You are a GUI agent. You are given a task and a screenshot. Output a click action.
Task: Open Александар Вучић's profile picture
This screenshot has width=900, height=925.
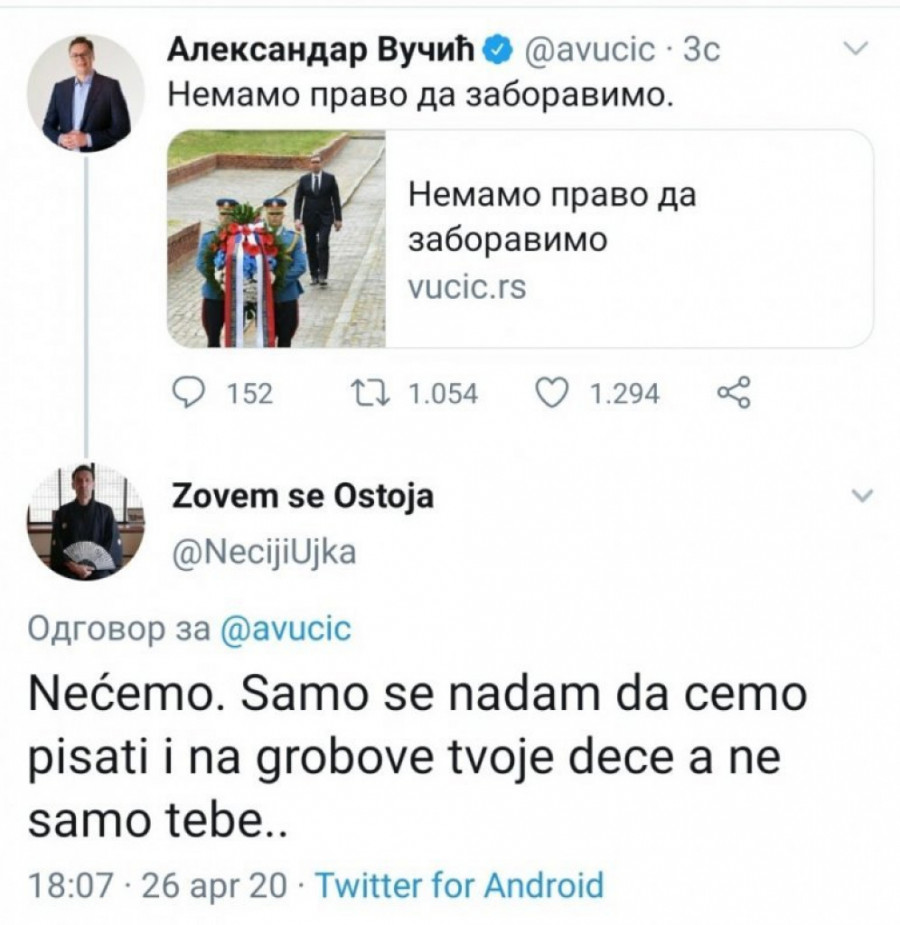(86, 92)
